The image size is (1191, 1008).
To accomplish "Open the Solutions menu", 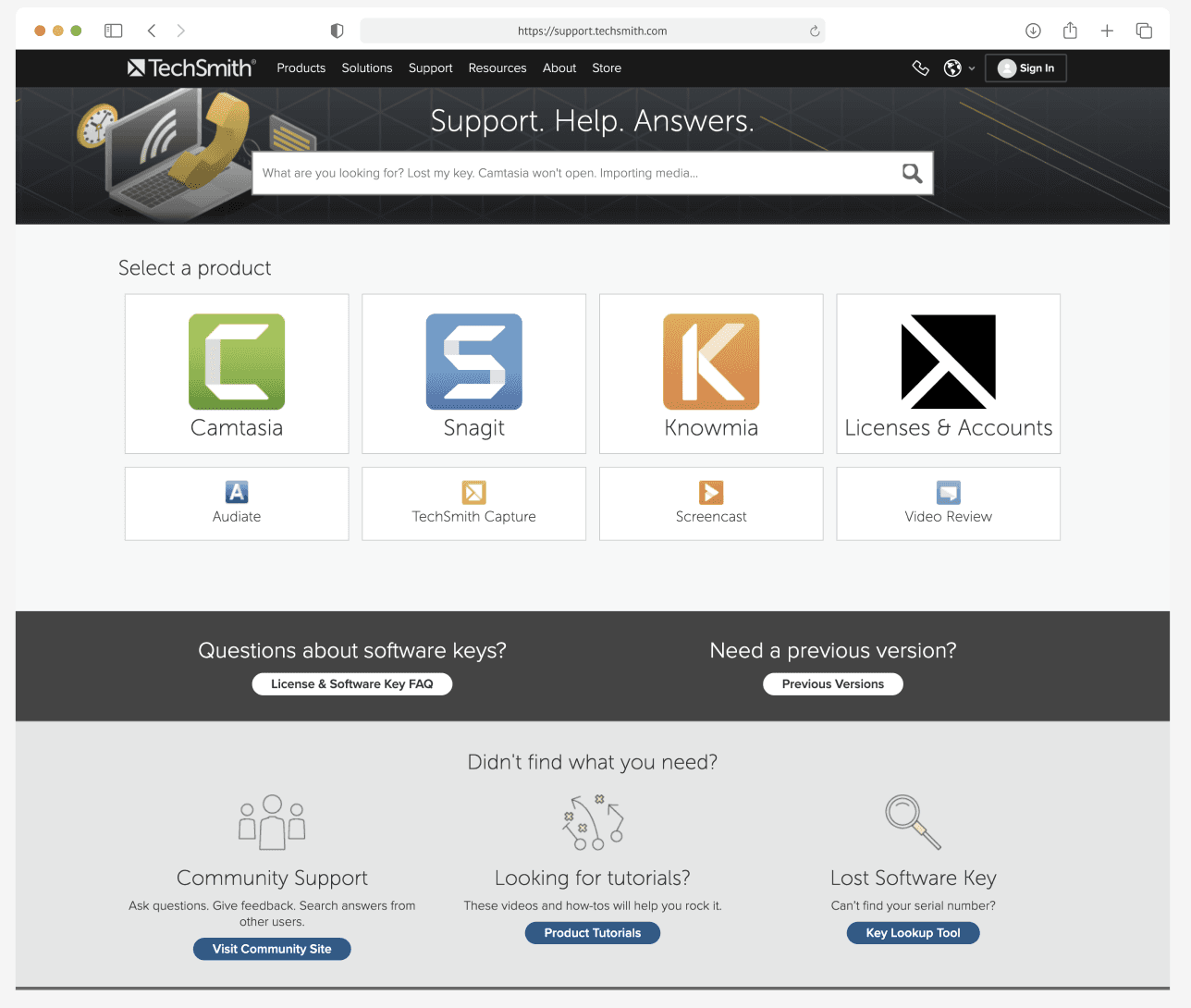I will pos(367,68).
